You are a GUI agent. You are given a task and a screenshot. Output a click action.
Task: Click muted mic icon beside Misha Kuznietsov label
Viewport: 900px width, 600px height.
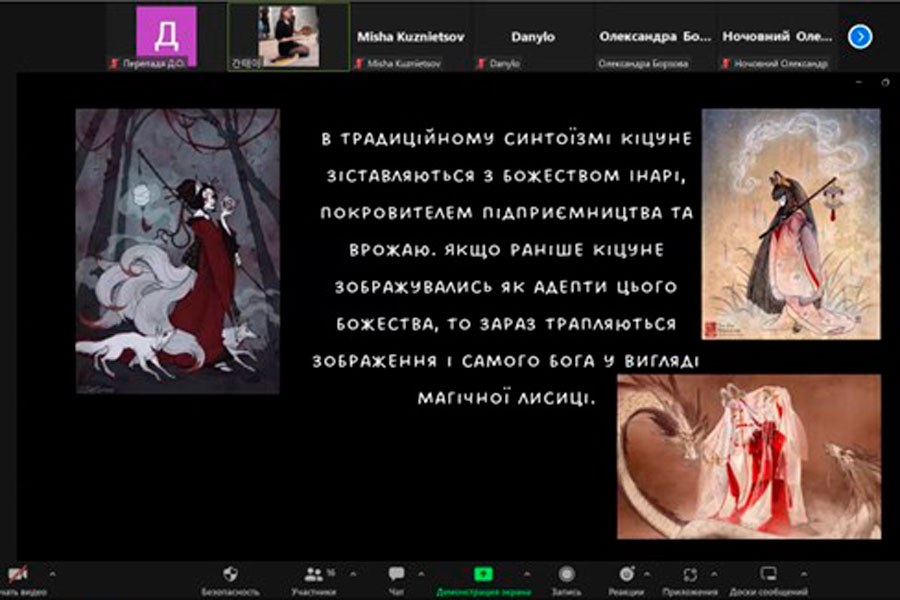tap(359, 63)
